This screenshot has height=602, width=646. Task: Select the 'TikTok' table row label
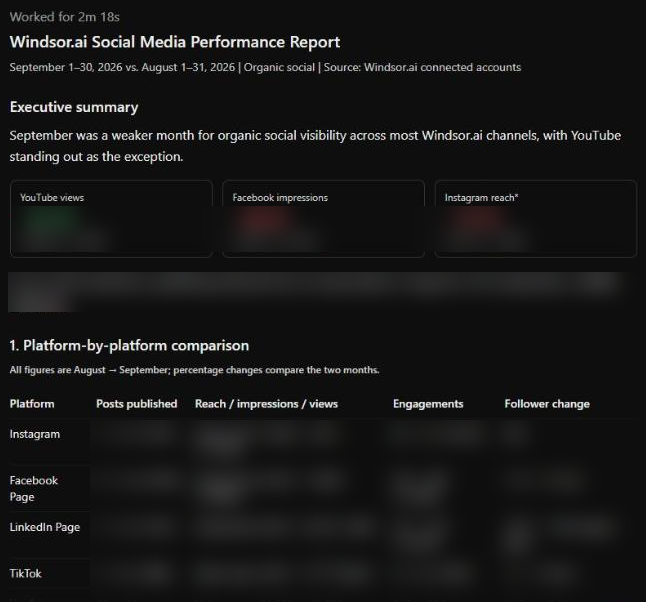click(26, 574)
